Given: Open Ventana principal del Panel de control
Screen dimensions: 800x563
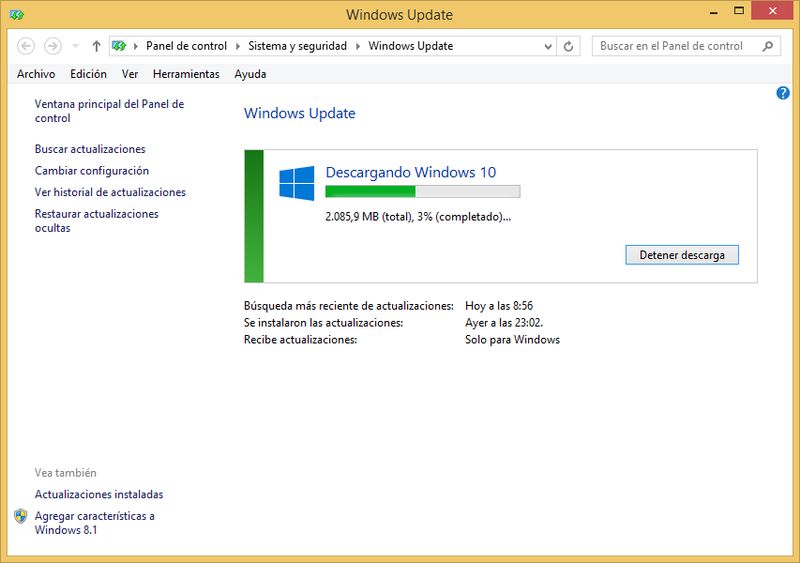Looking at the screenshot, I should (x=109, y=111).
